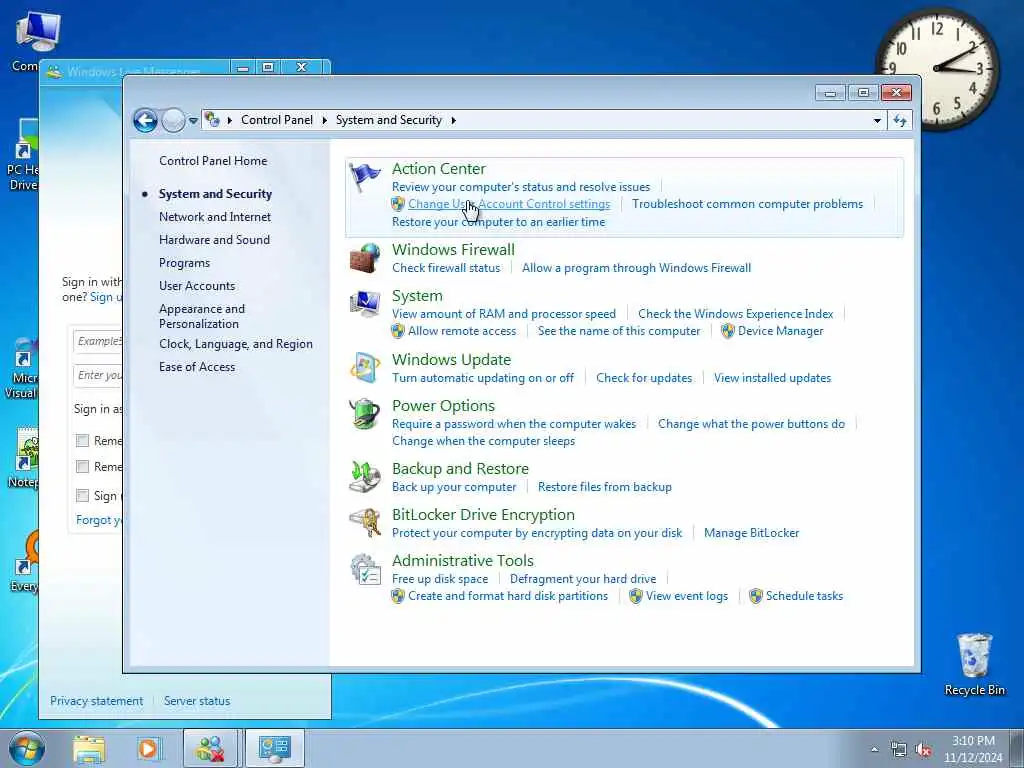The height and width of the screenshot is (768, 1024).
Task: Click the refresh button beside the address bar
Action: click(900, 120)
